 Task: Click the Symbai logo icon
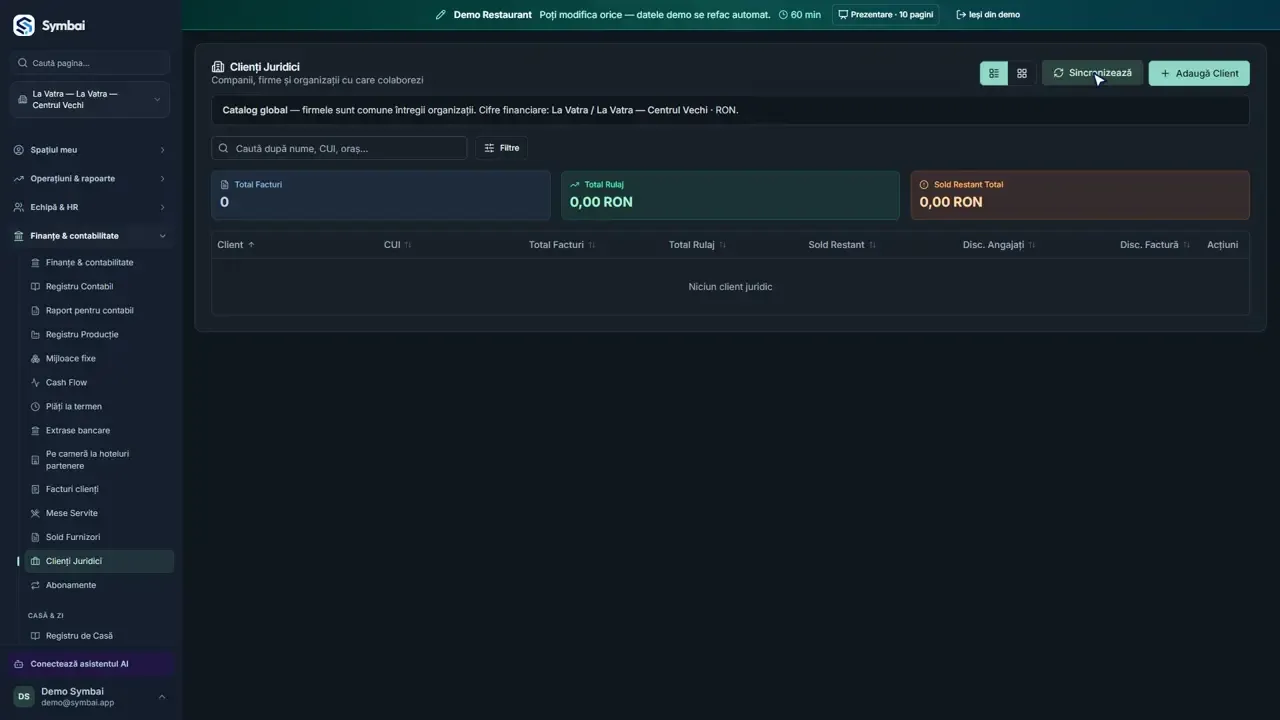pos(23,25)
